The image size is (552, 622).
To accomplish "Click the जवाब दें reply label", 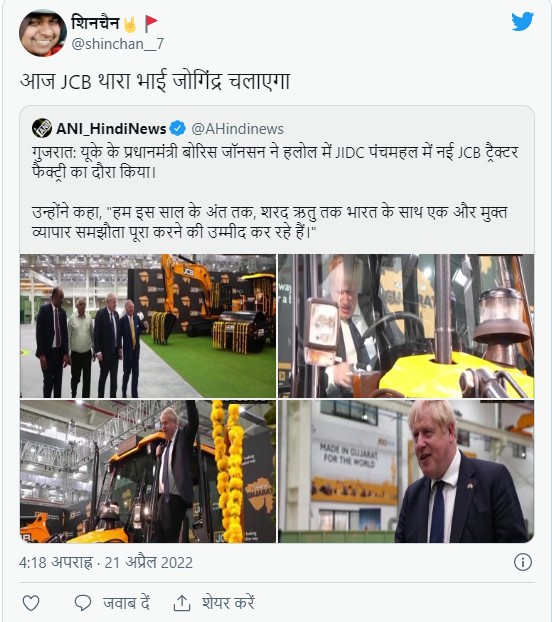I will 126,603.
